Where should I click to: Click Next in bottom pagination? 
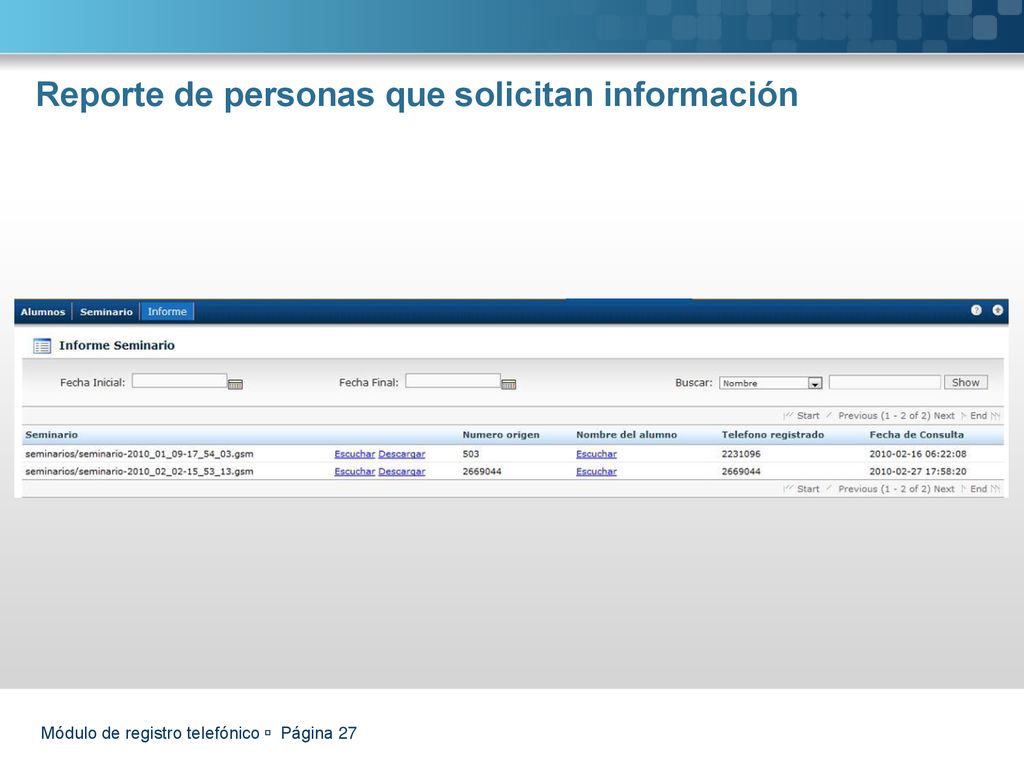[944, 488]
